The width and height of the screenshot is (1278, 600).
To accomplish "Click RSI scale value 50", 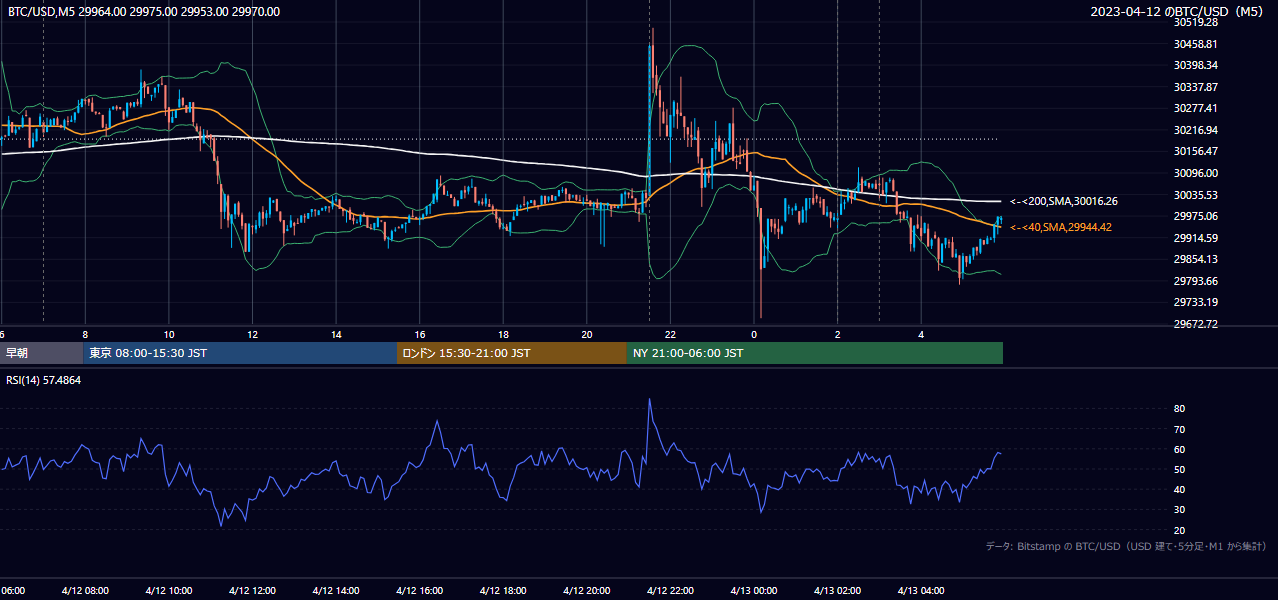I will click(1179, 469).
